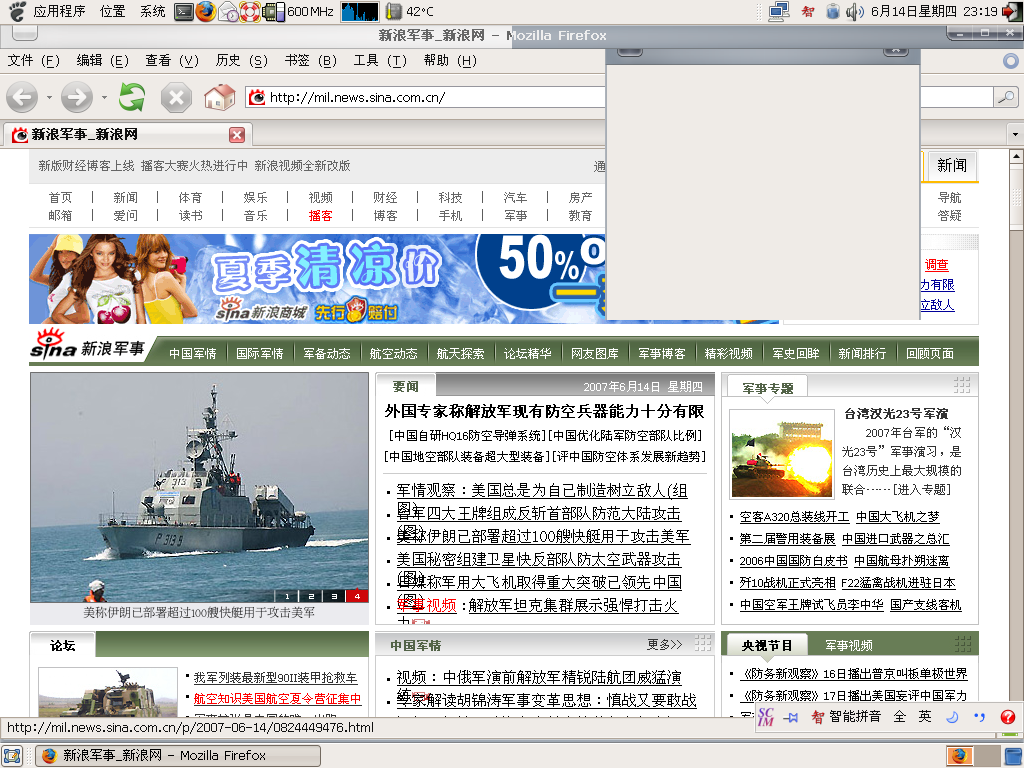Click the logout door icon in top panel
This screenshot has height=768, width=1024.
click(1012, 11)
